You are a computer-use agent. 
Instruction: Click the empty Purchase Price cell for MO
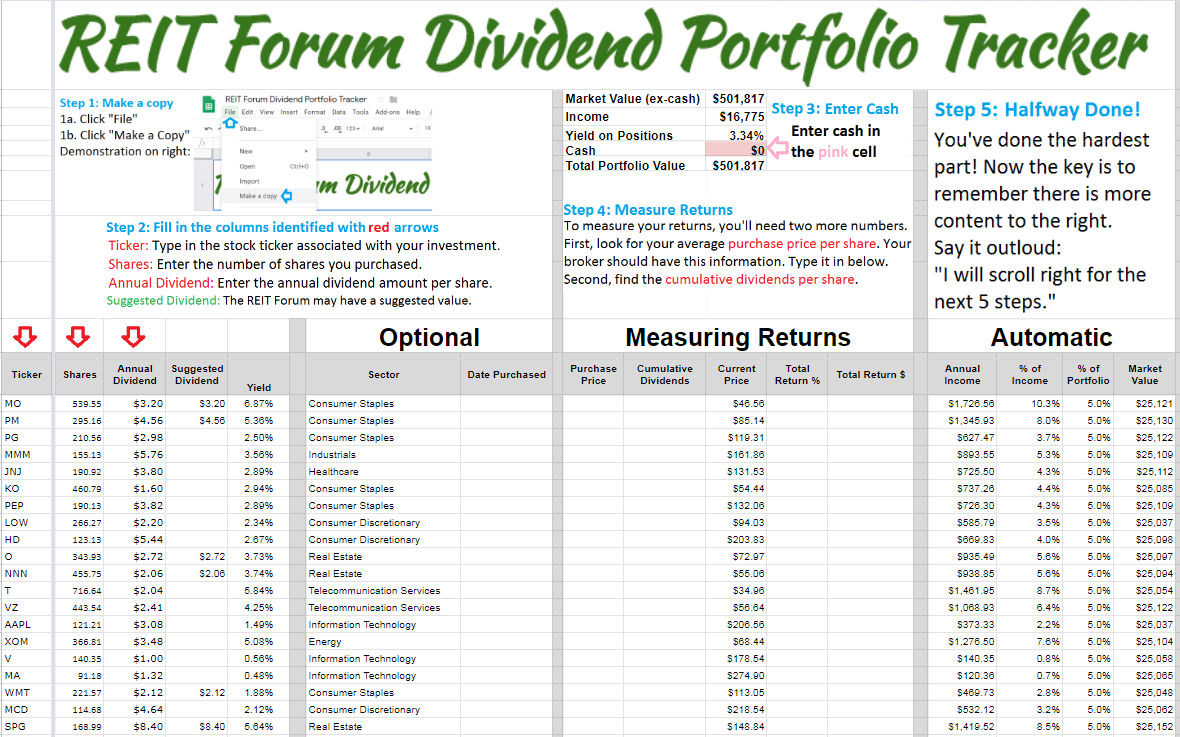point(593,404)
